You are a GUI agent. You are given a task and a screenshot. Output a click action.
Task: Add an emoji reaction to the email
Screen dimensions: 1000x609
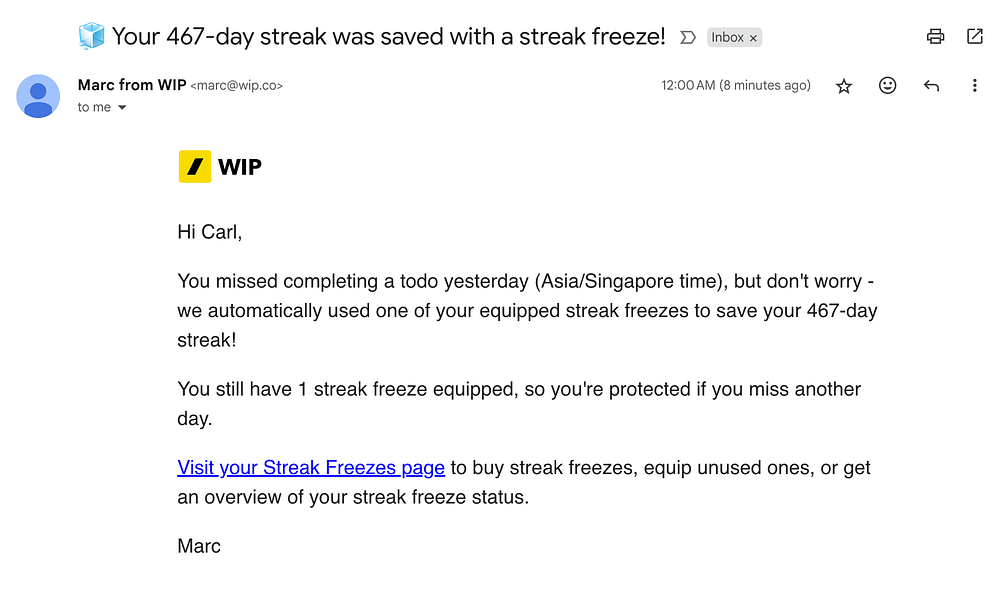pos(887,86)
